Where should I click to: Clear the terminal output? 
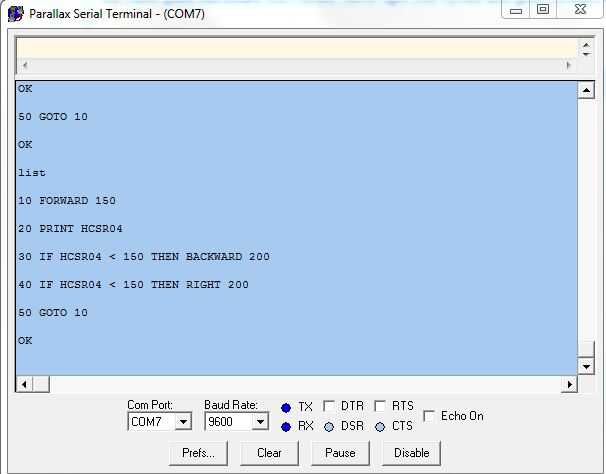(x=269, y=453)
